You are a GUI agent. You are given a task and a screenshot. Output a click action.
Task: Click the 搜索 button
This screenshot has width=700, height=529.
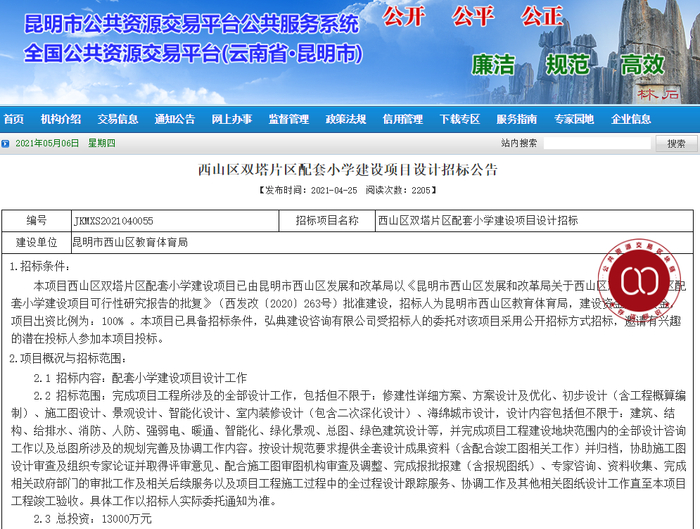676,144
